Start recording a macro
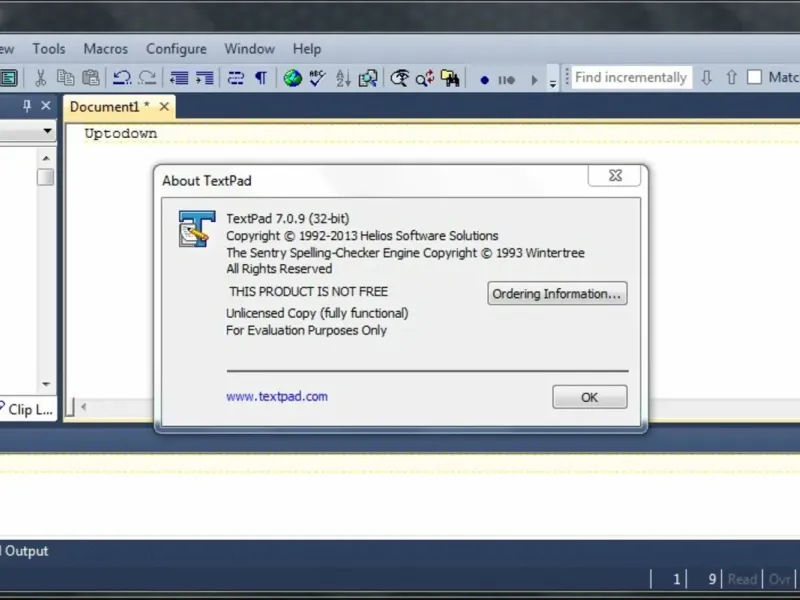800x600 pixels. [485, 80]
